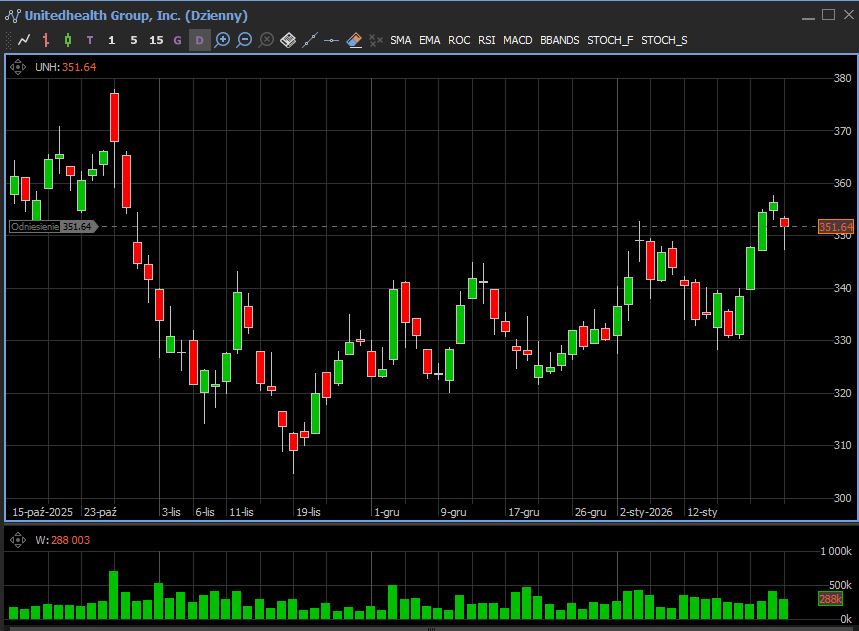Toggle the tick T interval button
This screenshot has height=631, width=859.
[x=90, y=40]
